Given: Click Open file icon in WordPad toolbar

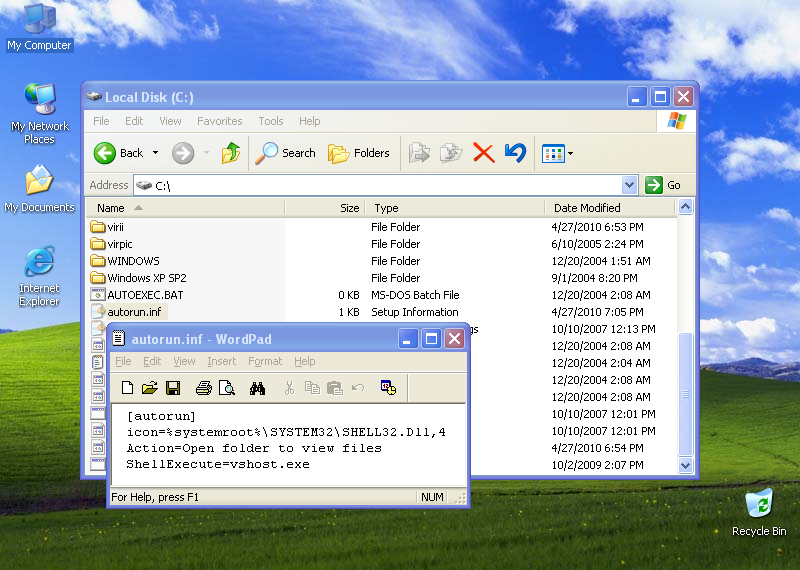Looking at the screenshot, I should [x=149, y=388].
